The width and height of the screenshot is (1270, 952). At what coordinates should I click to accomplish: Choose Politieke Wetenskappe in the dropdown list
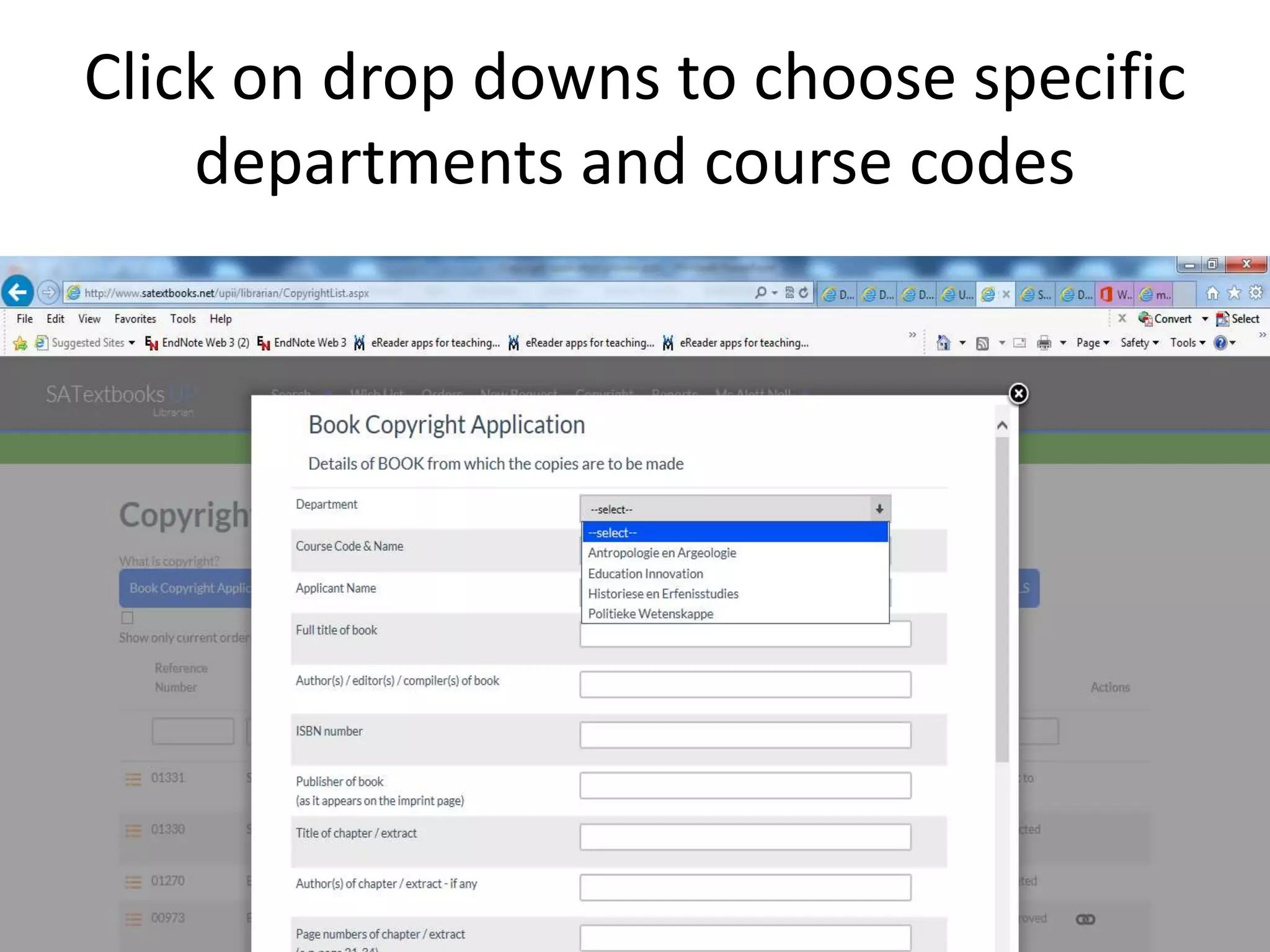pyautogui.click(x=651, y=614)
